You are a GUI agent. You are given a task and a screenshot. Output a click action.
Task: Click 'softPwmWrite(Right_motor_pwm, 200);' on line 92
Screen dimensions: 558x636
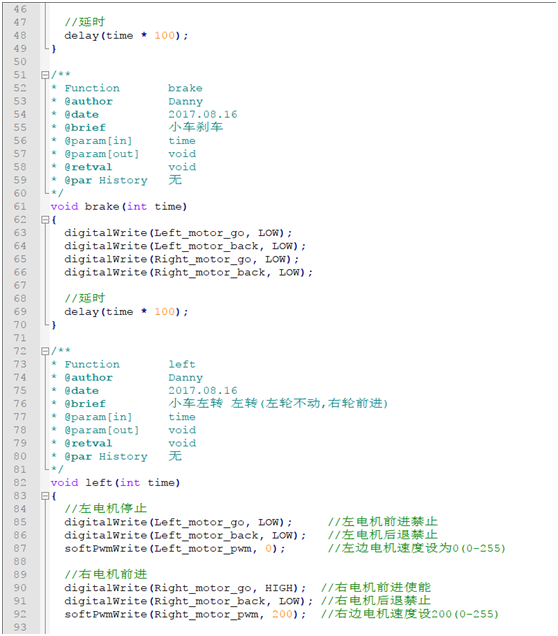(185, 615)
